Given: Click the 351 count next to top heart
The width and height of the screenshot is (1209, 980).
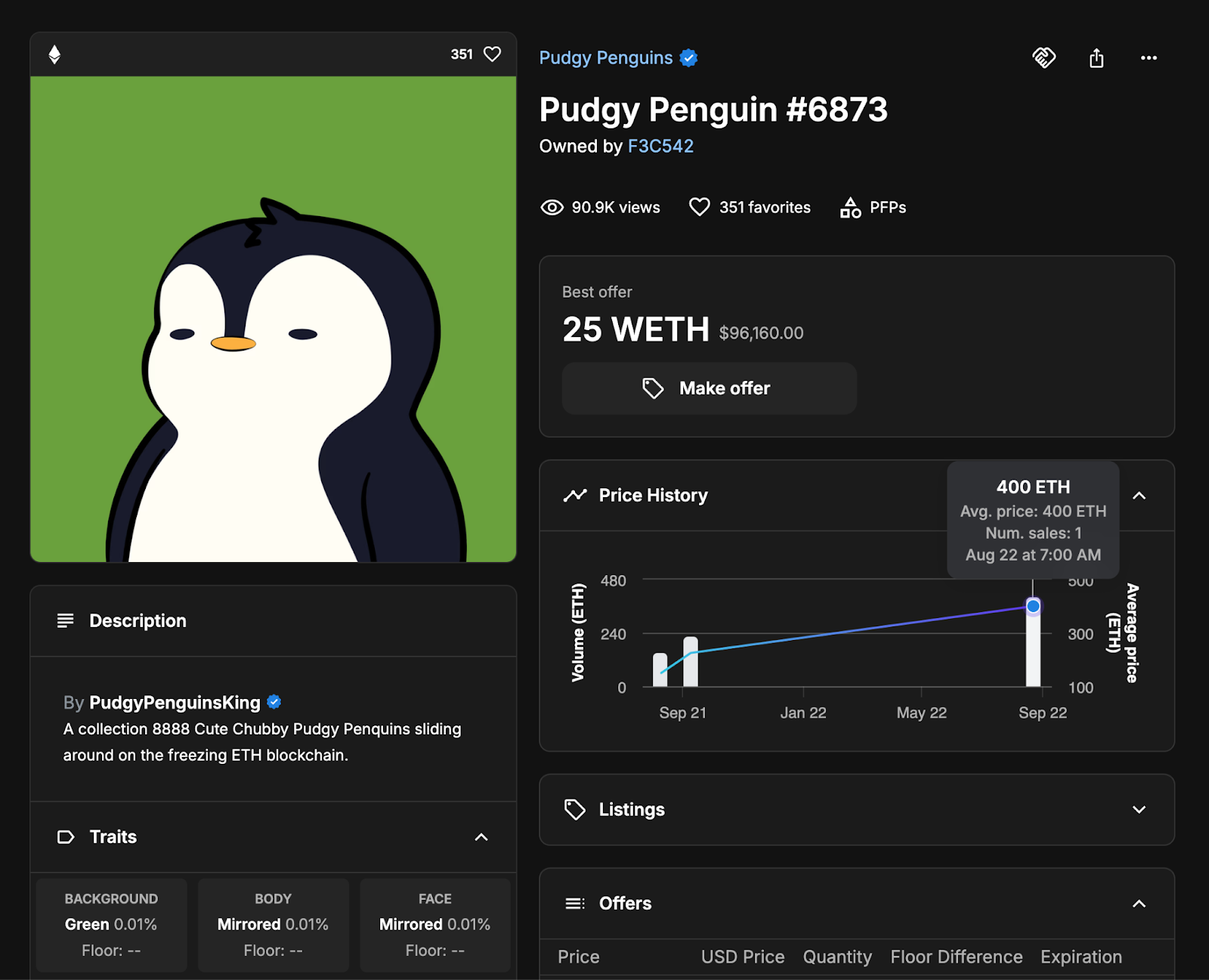Looking at the screenshot, I should [x=462, y=54].
